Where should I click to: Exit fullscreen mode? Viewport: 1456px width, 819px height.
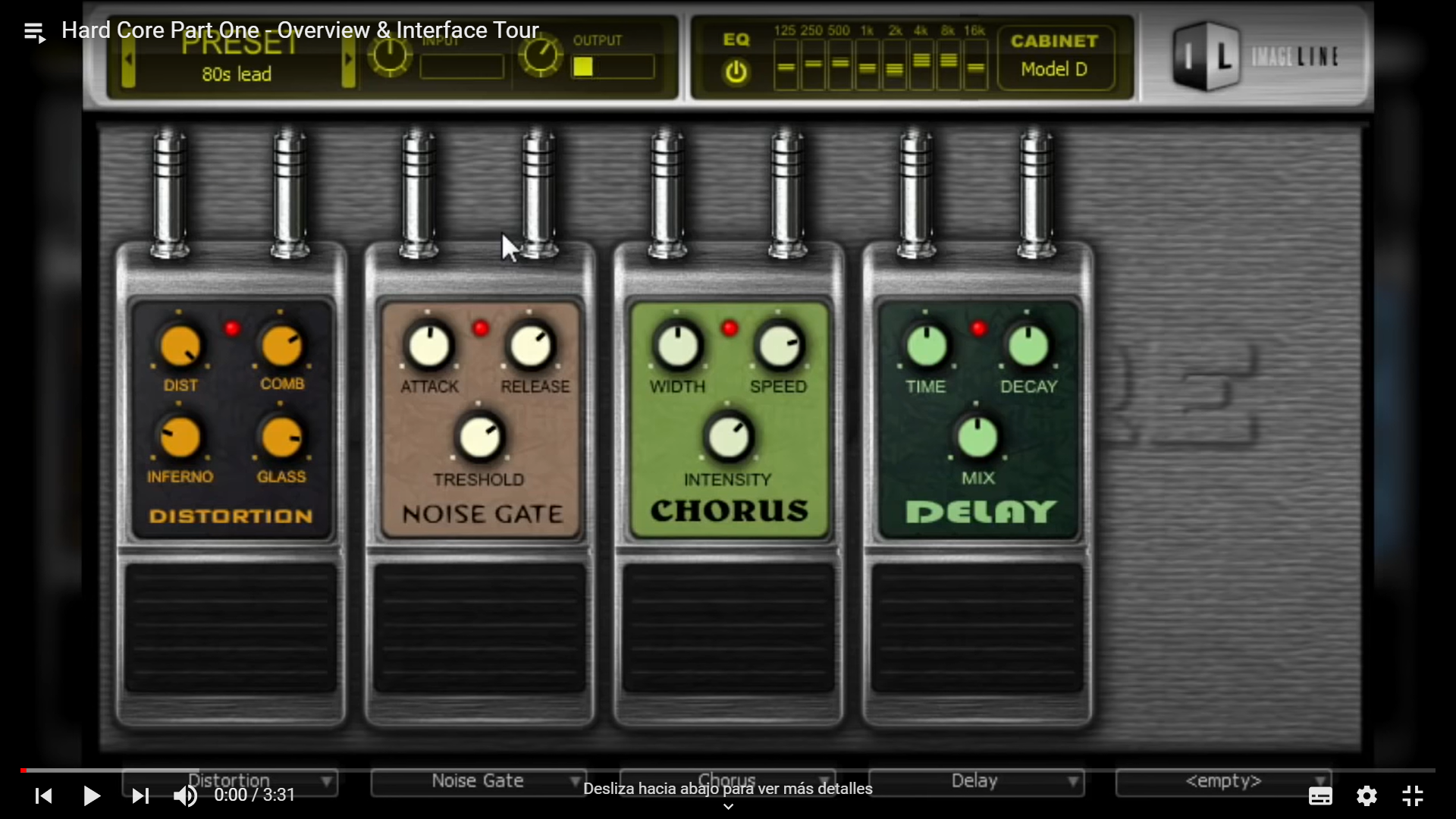tap(1412, 795)
